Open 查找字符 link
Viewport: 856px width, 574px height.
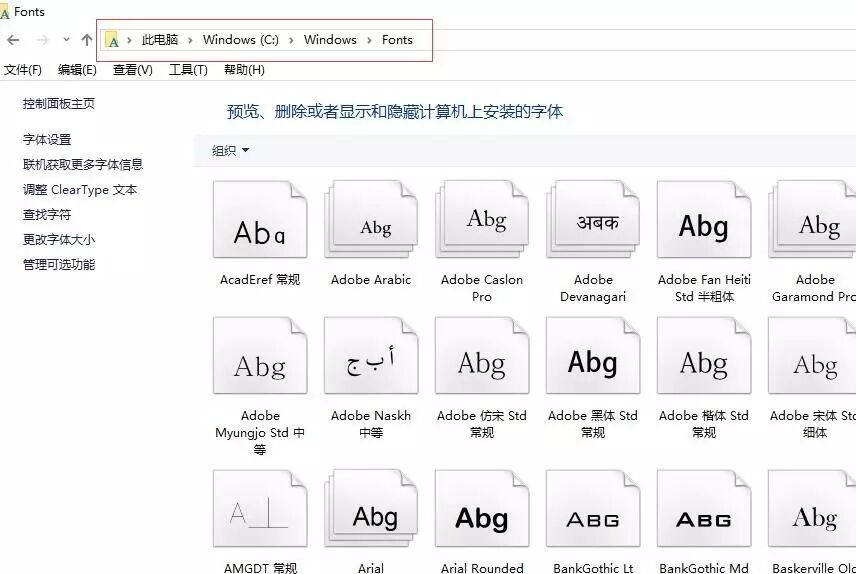[x=47, y=215]
